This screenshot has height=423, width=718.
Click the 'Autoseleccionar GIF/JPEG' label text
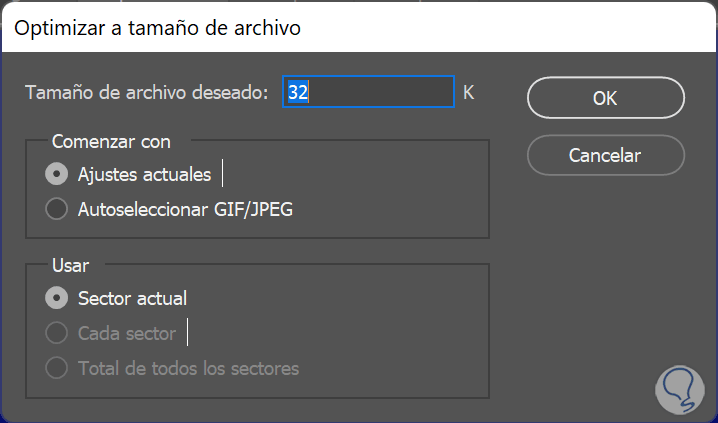(x=185, y=210)
